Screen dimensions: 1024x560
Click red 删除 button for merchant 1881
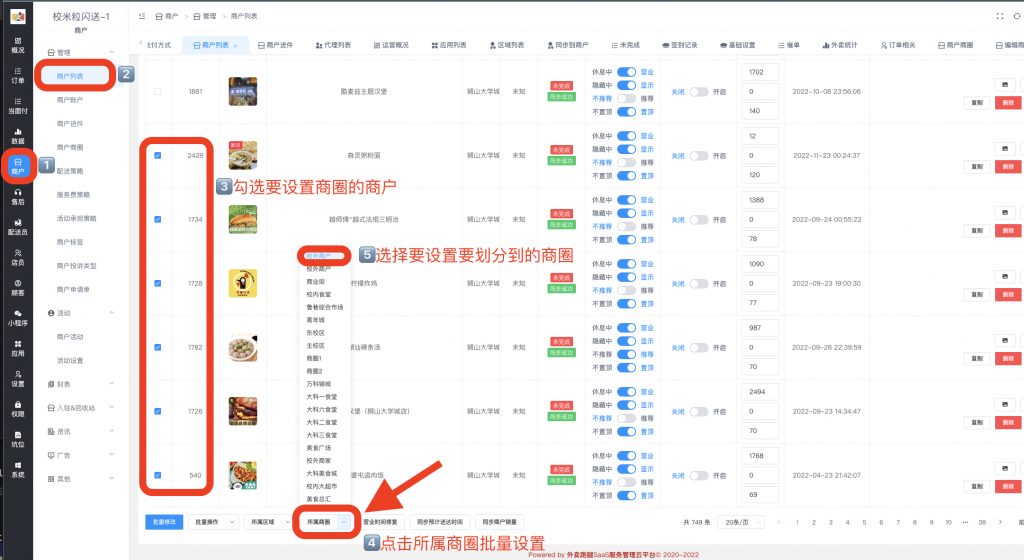1008,103
